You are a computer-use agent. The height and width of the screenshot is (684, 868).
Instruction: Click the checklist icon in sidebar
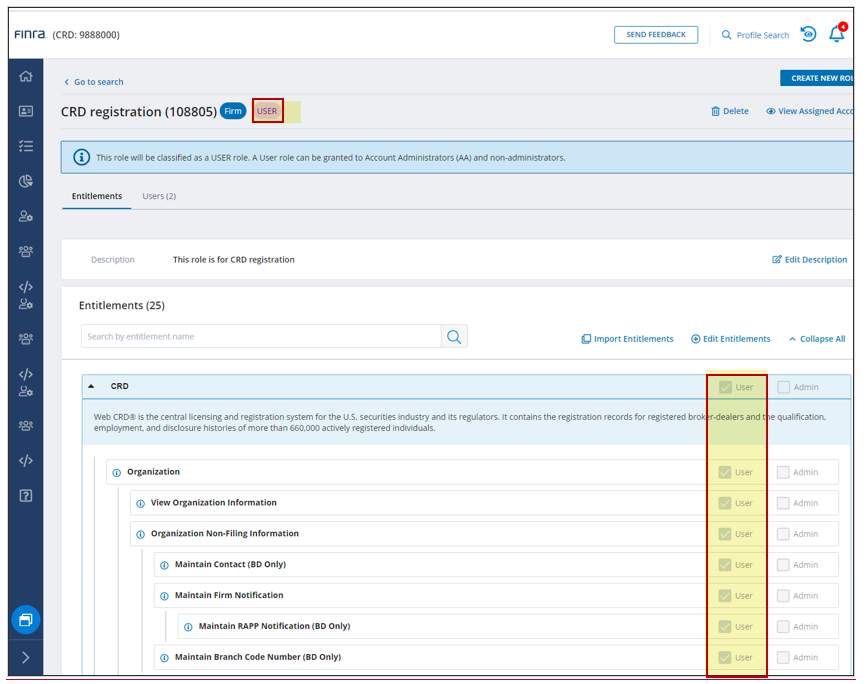click(26, 146)
